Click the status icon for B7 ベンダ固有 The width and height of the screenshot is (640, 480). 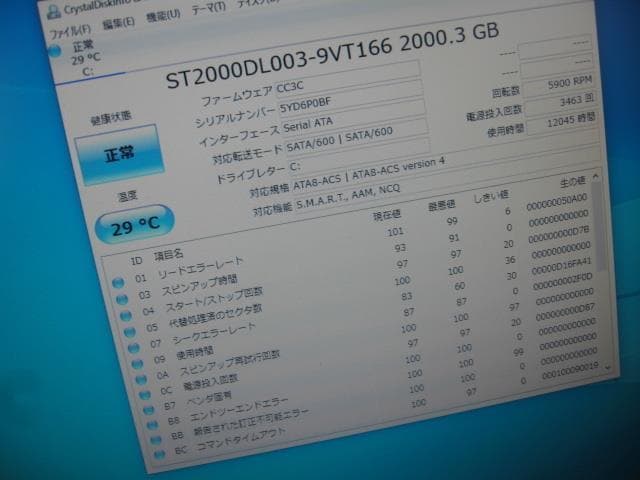[149, 409]
